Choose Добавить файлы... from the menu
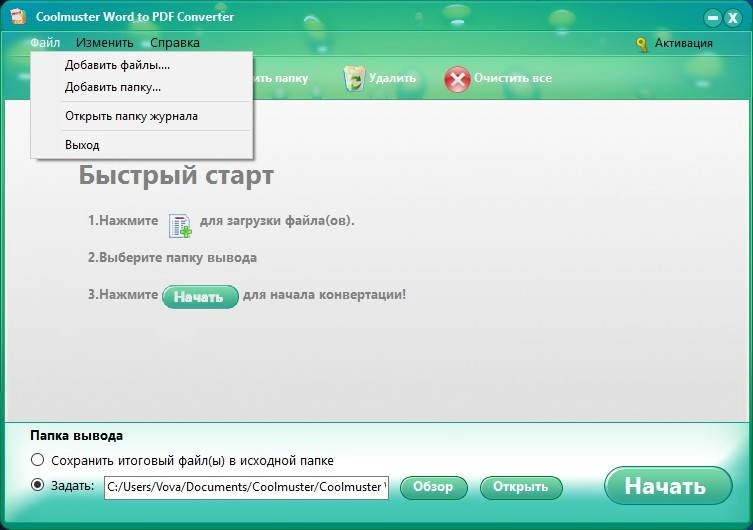This screenshot has height=530, width=753. 141,65
